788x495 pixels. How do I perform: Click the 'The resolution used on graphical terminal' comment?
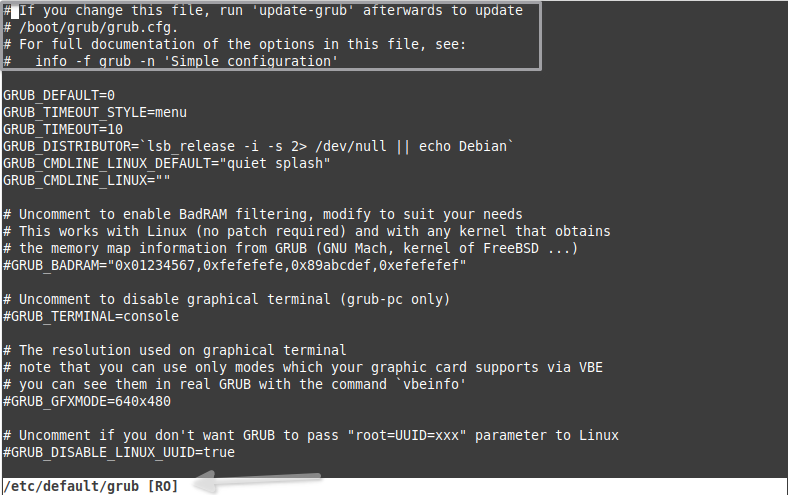click(x=175, y=350)
